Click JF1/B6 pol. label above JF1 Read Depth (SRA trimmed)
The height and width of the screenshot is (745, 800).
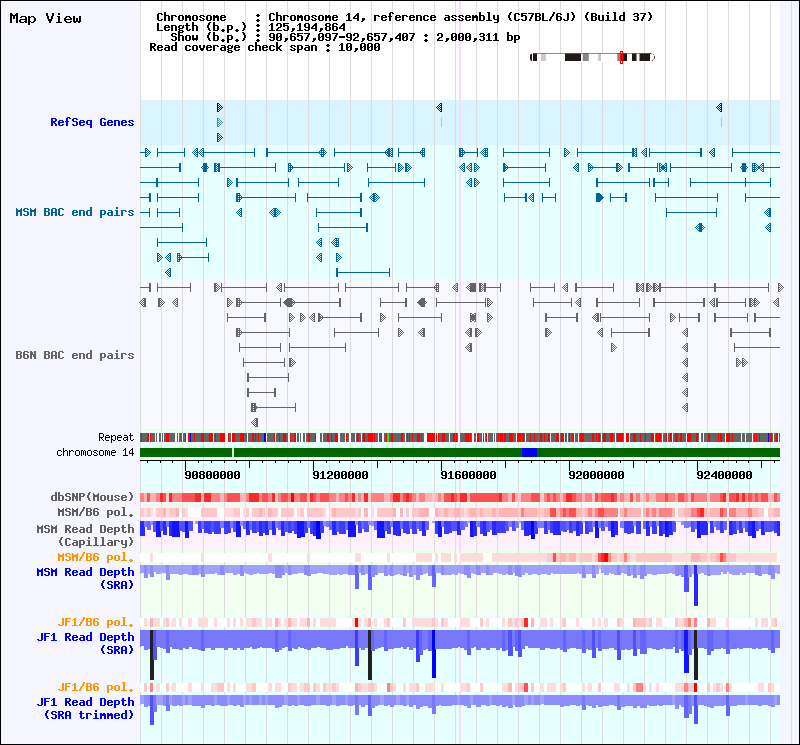[x=95, y=687]
